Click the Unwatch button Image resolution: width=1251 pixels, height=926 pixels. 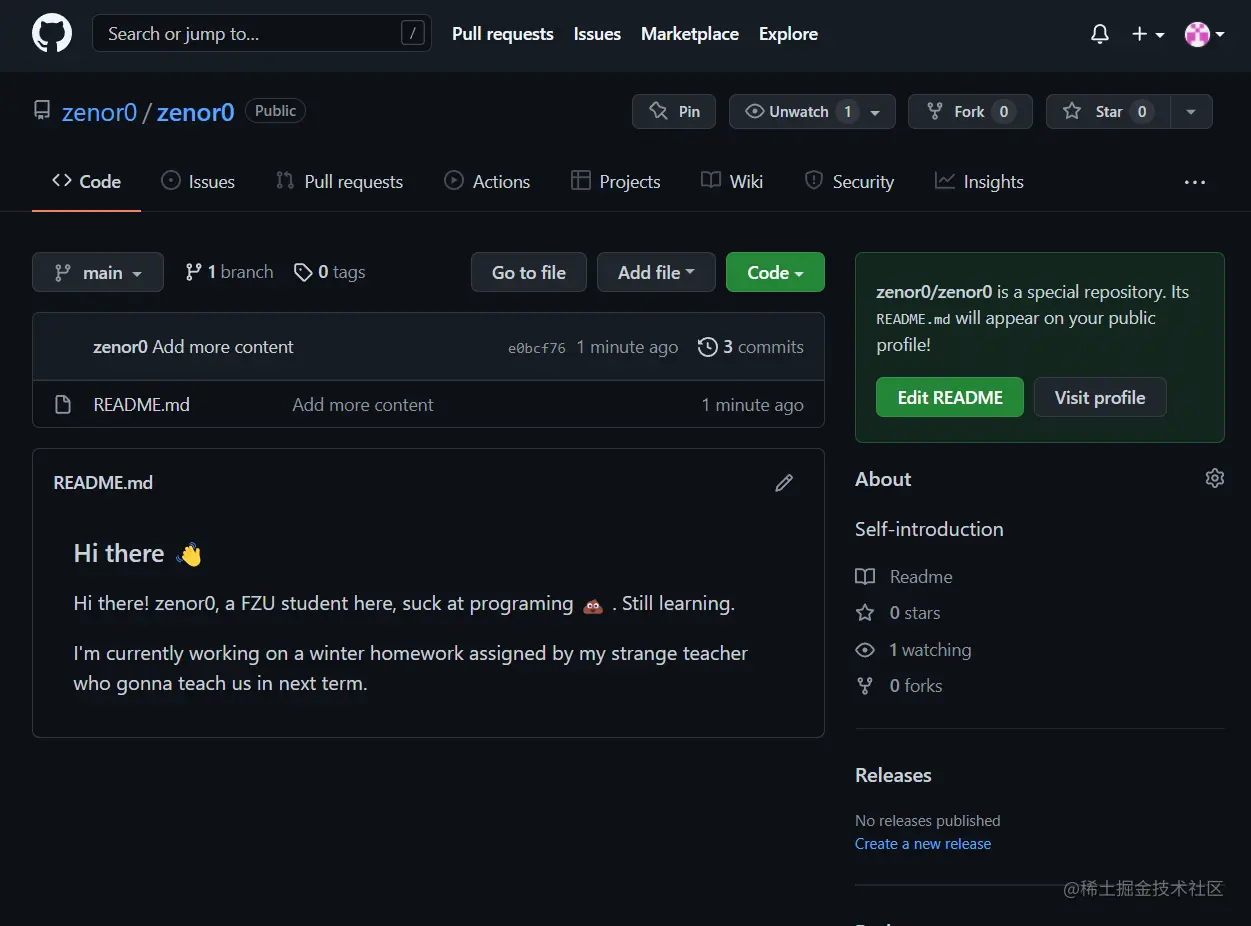coord(801,112)
